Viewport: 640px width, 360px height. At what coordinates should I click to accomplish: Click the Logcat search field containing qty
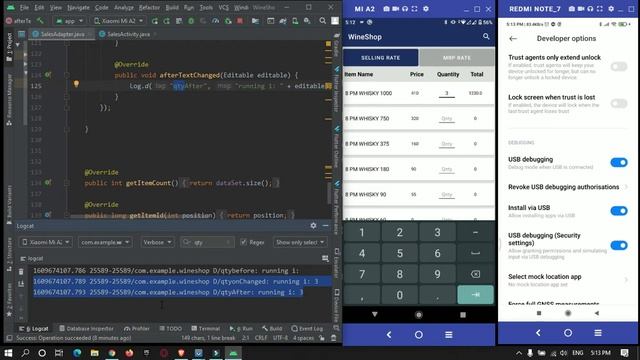click(207, 242)
